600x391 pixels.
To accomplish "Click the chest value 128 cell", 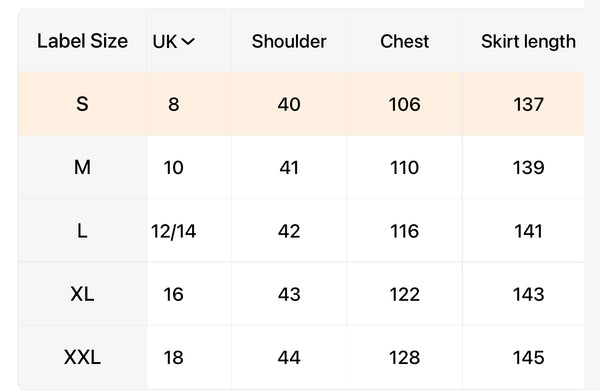I will click(404, 357).
